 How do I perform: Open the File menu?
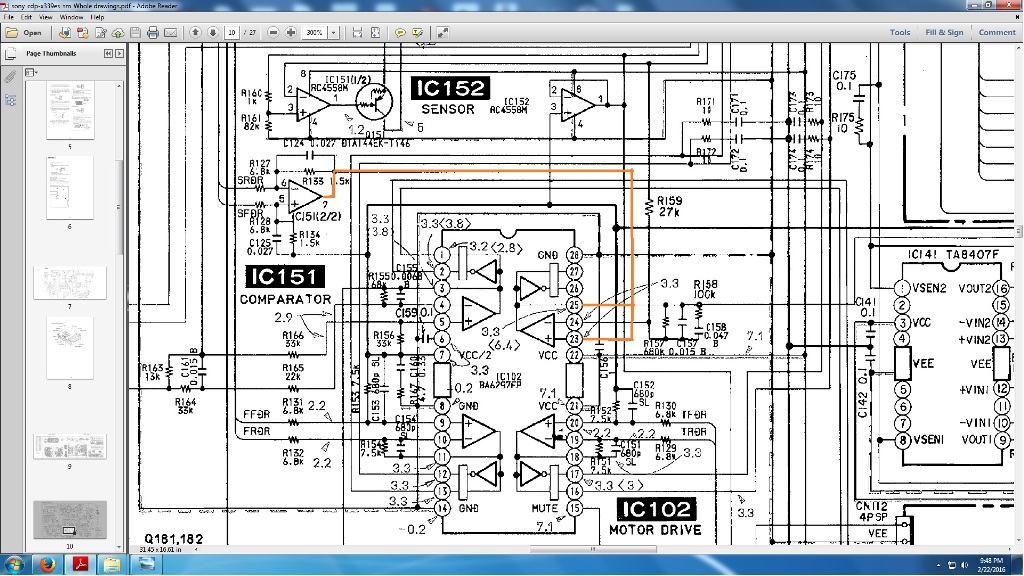[x=8, y=17]
